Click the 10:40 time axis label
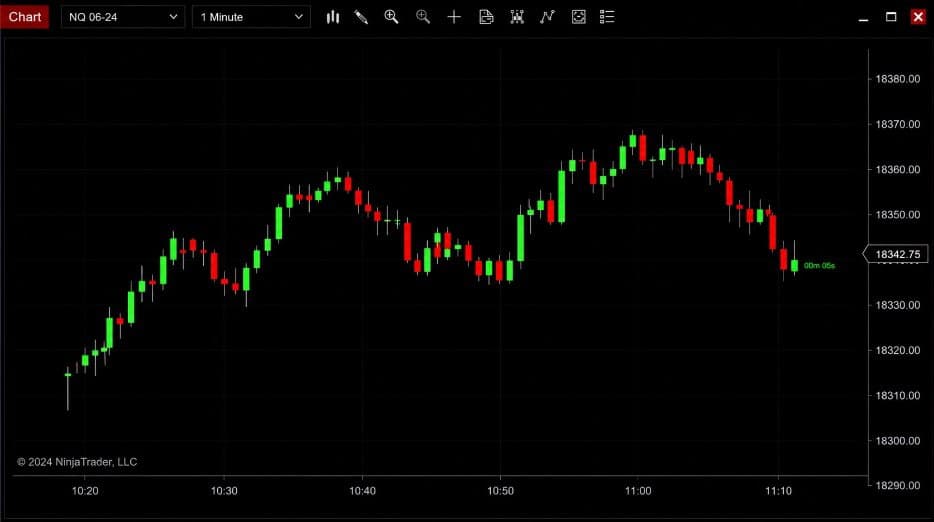The width and height of the screenshot is (934, 522). [362, 491]
